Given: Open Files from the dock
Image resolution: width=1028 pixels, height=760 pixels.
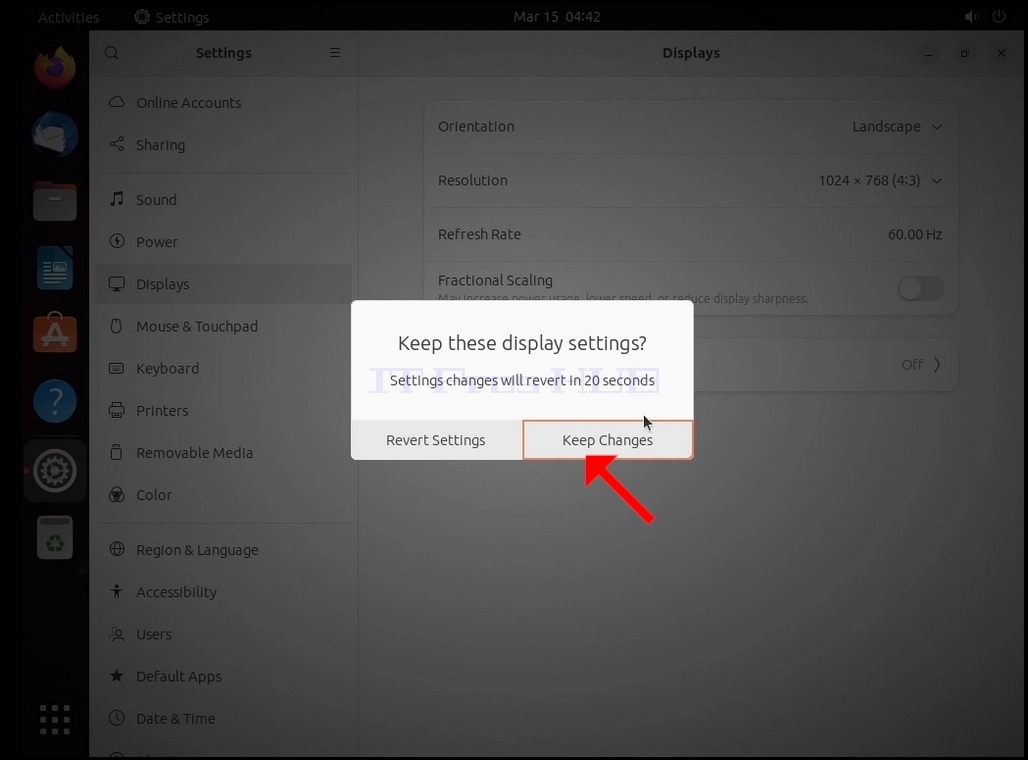Looking at the screenshot, I should point(55,201).
